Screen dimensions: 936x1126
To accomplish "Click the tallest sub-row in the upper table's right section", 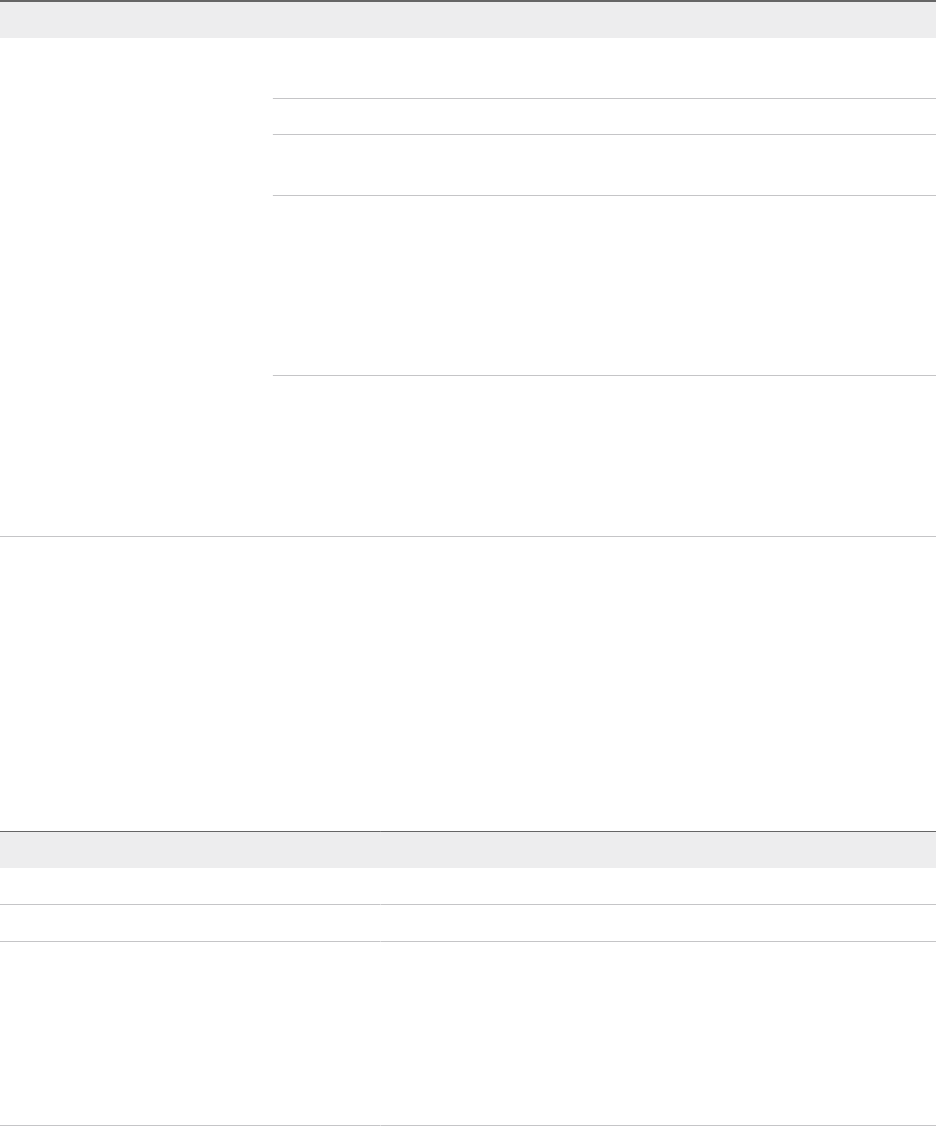I will point(604,285).
